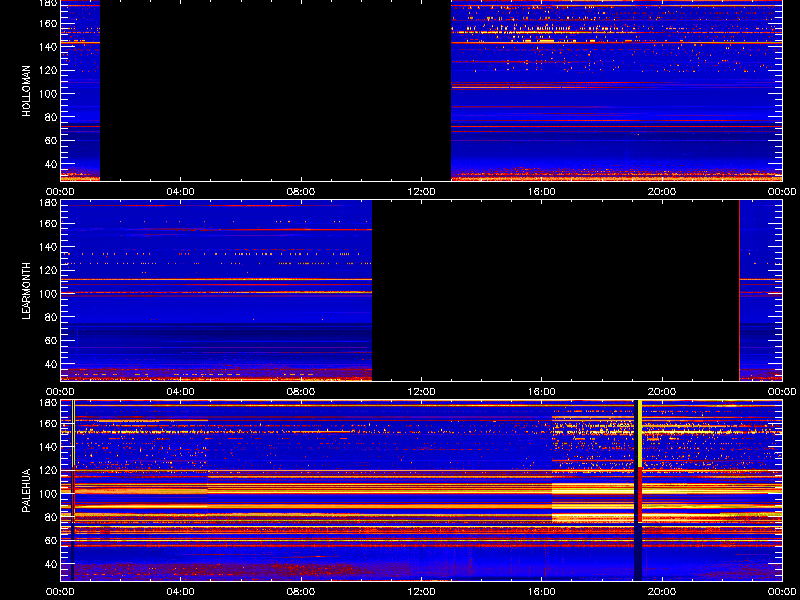Click the 12:00 time label below Holloman panel
The height and width of the screenshot is (600, 800).
click(421, 192)
